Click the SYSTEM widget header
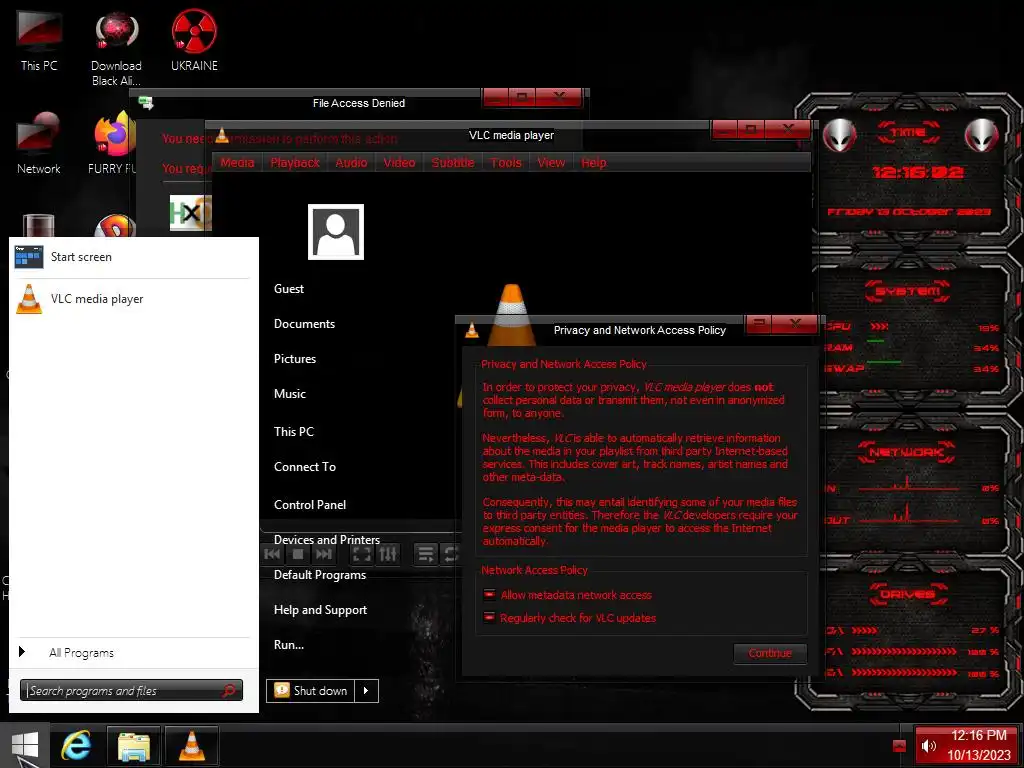The width and height of the screenshot is (1024, 768). (908, 291)
